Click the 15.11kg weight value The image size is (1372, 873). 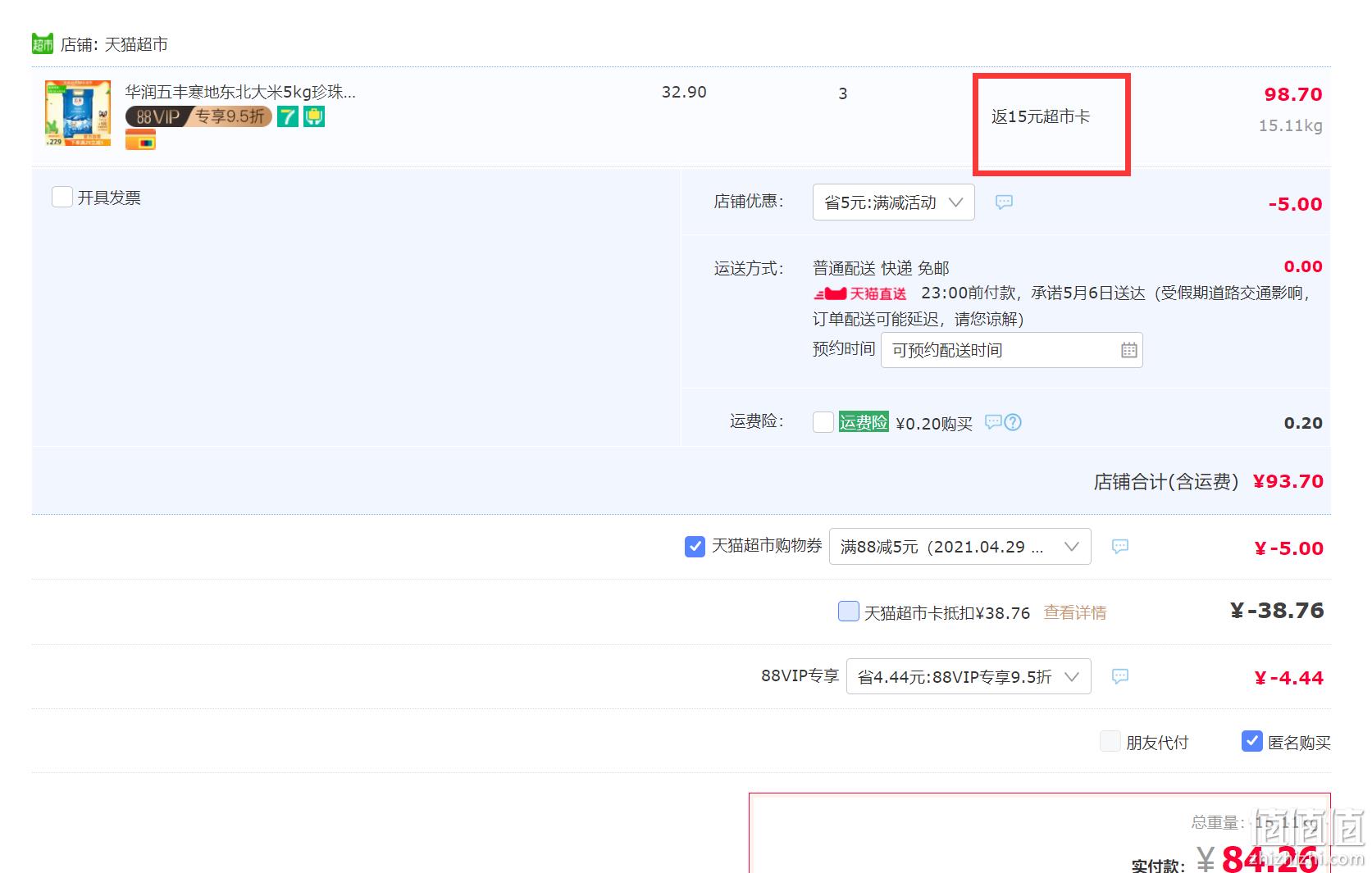[x=1291, y=125]
